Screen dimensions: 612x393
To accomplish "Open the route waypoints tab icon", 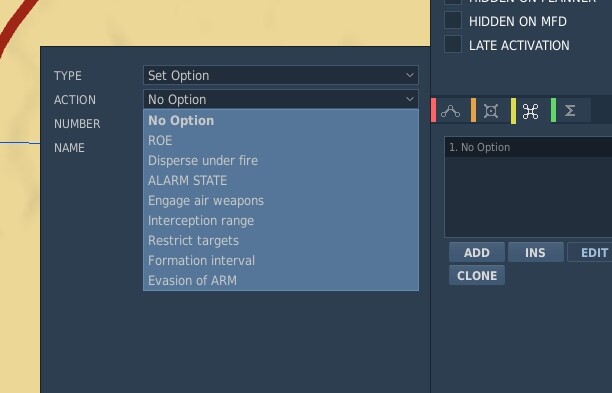I will [451, 111].
